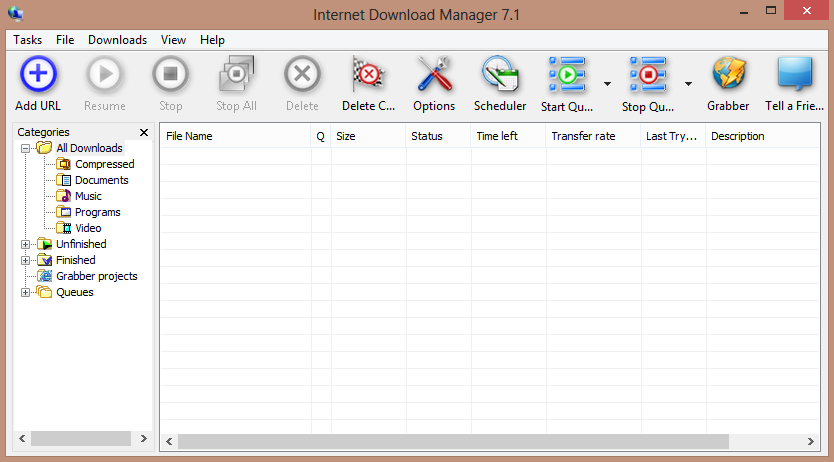The height and width of the screenshot is (462, 834).
Task: Select the Music category folder
Action: pos(79,196)
